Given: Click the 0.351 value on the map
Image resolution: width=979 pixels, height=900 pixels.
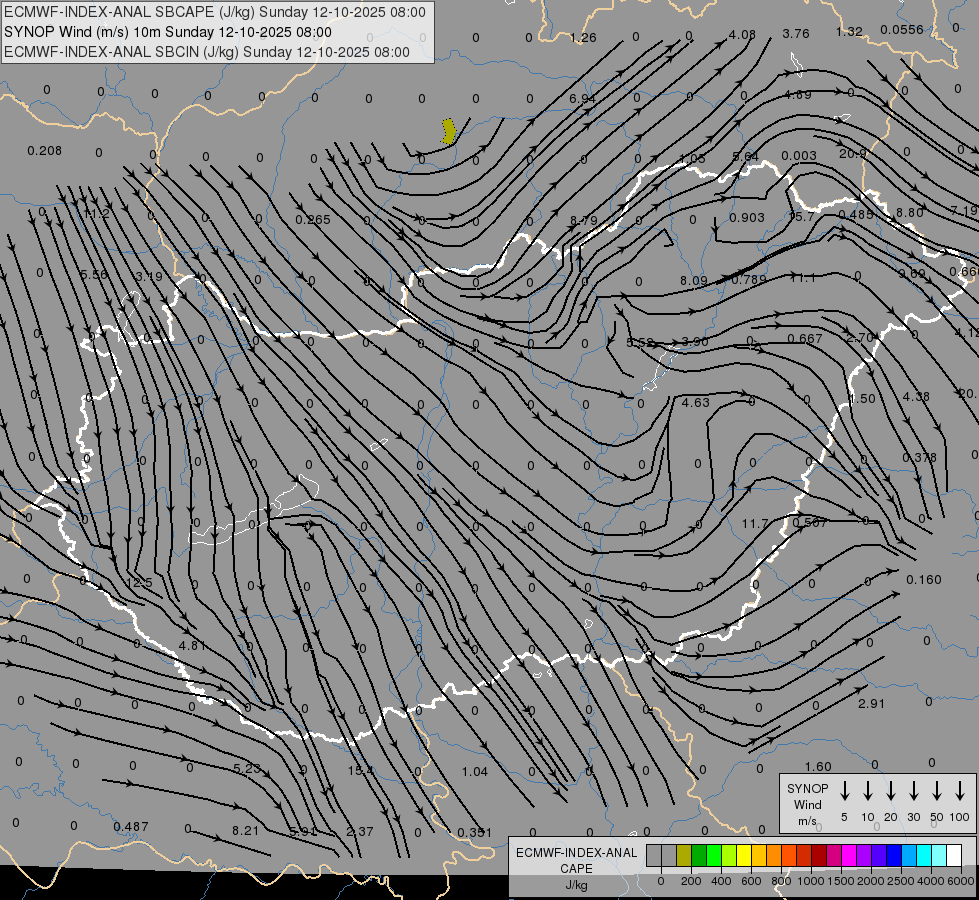Looking at the screenshot, I should pos(475,833).
